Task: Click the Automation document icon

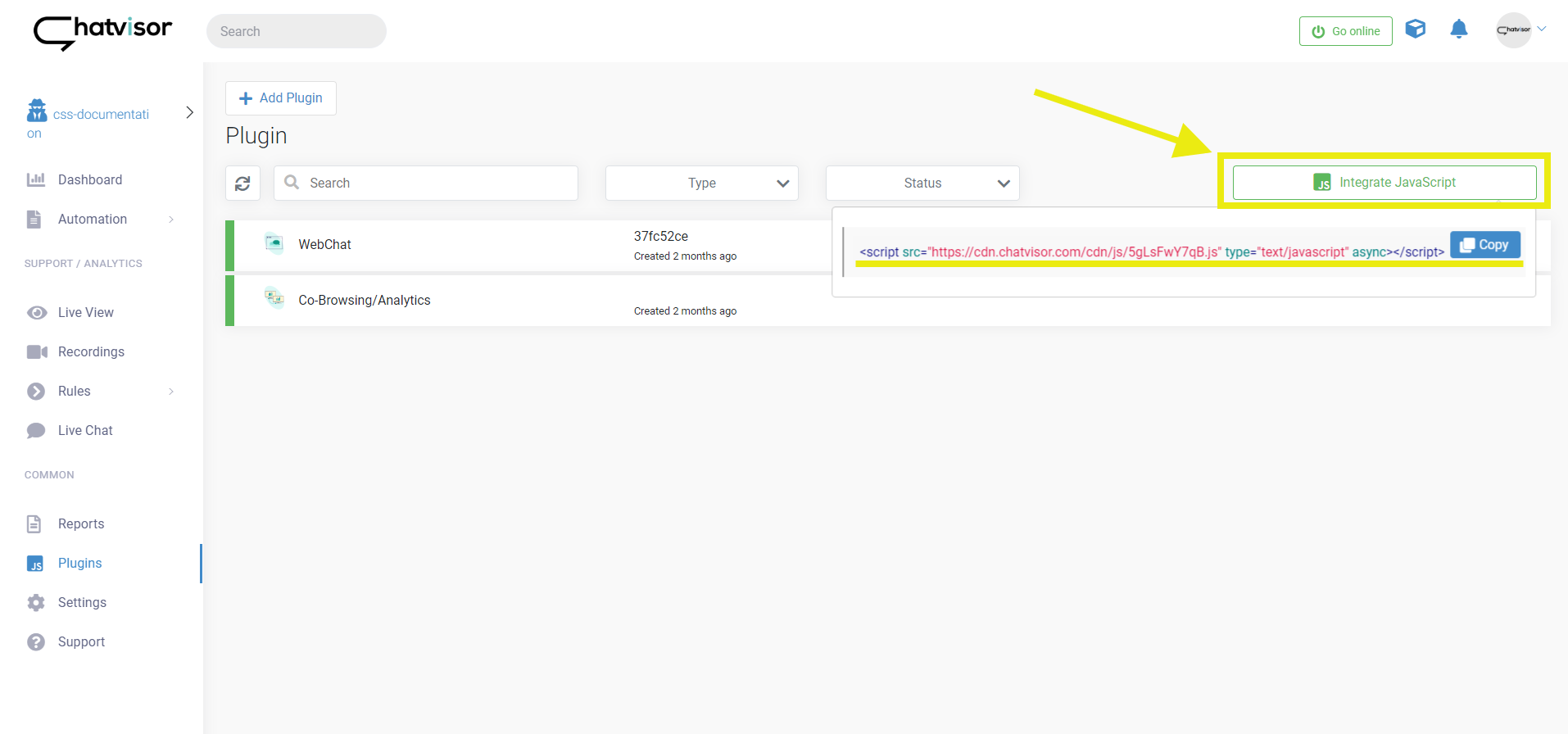Action: point(34,219)
